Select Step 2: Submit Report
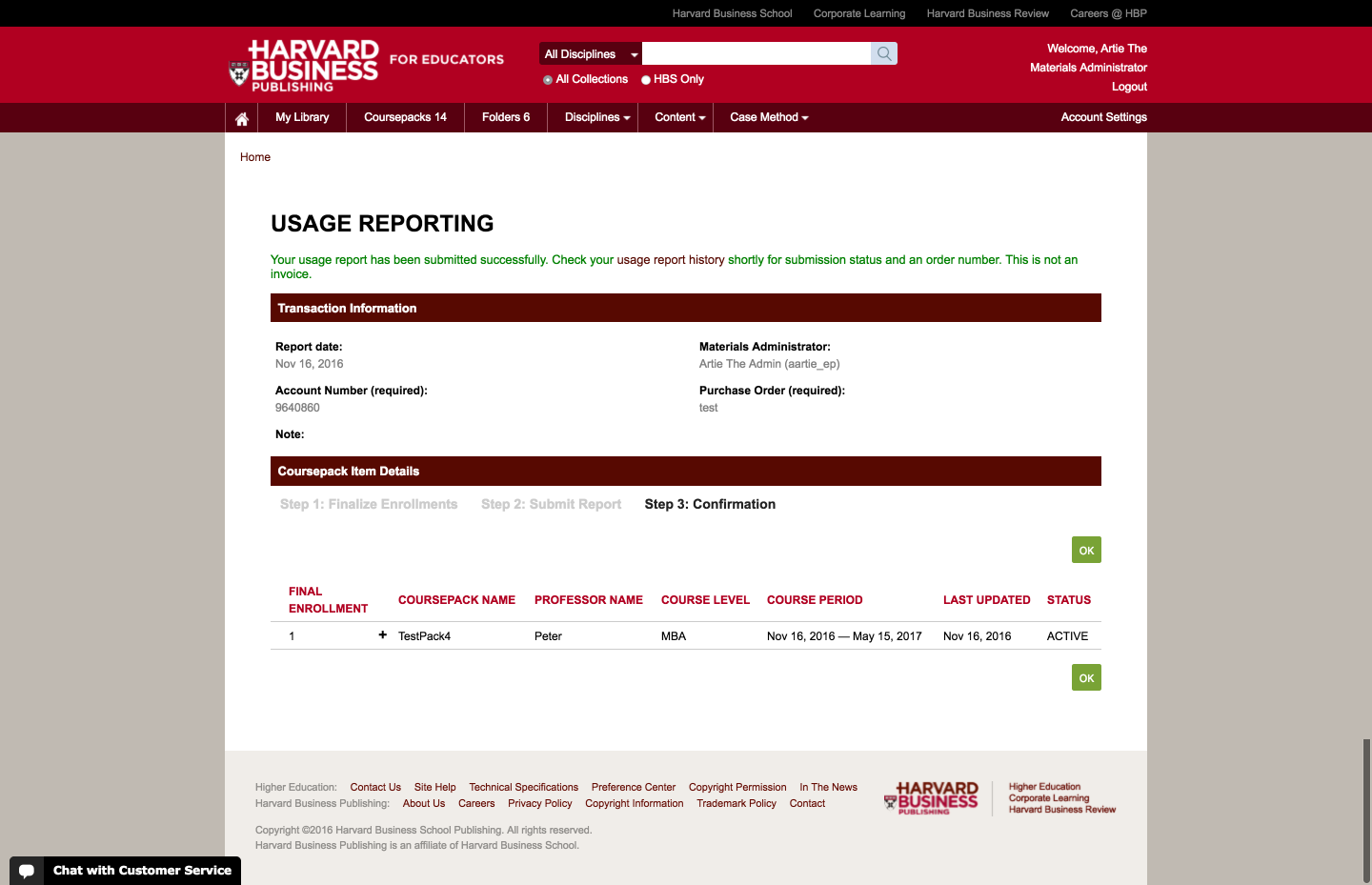The width and height of the screenshot is (1372, 885). pos(551,504)
